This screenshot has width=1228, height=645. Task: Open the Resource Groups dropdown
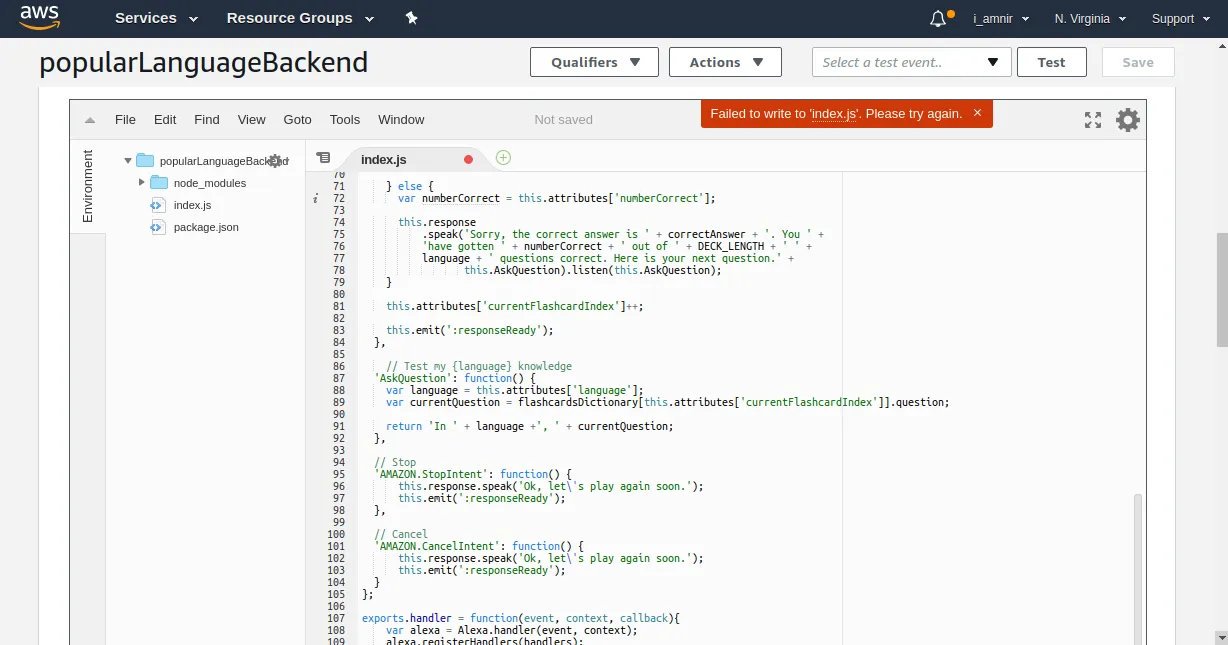tap(300, 18)
